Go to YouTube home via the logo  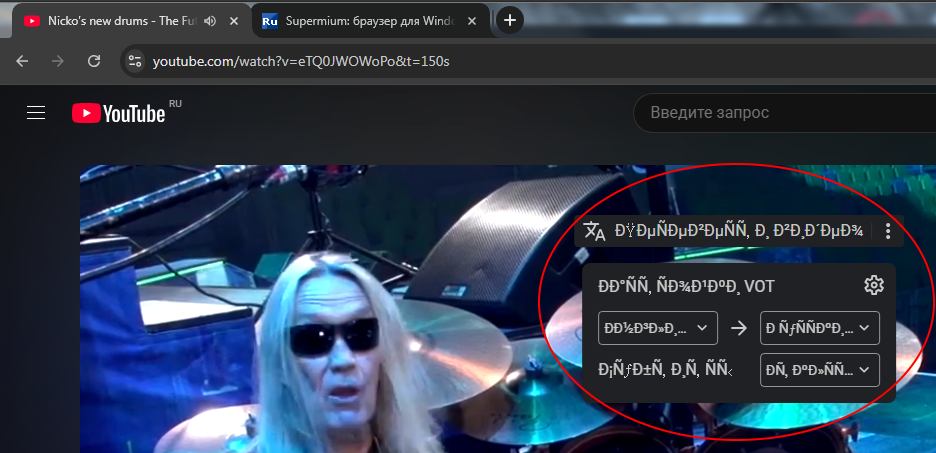pyautogui.click(x=118, y=113)
